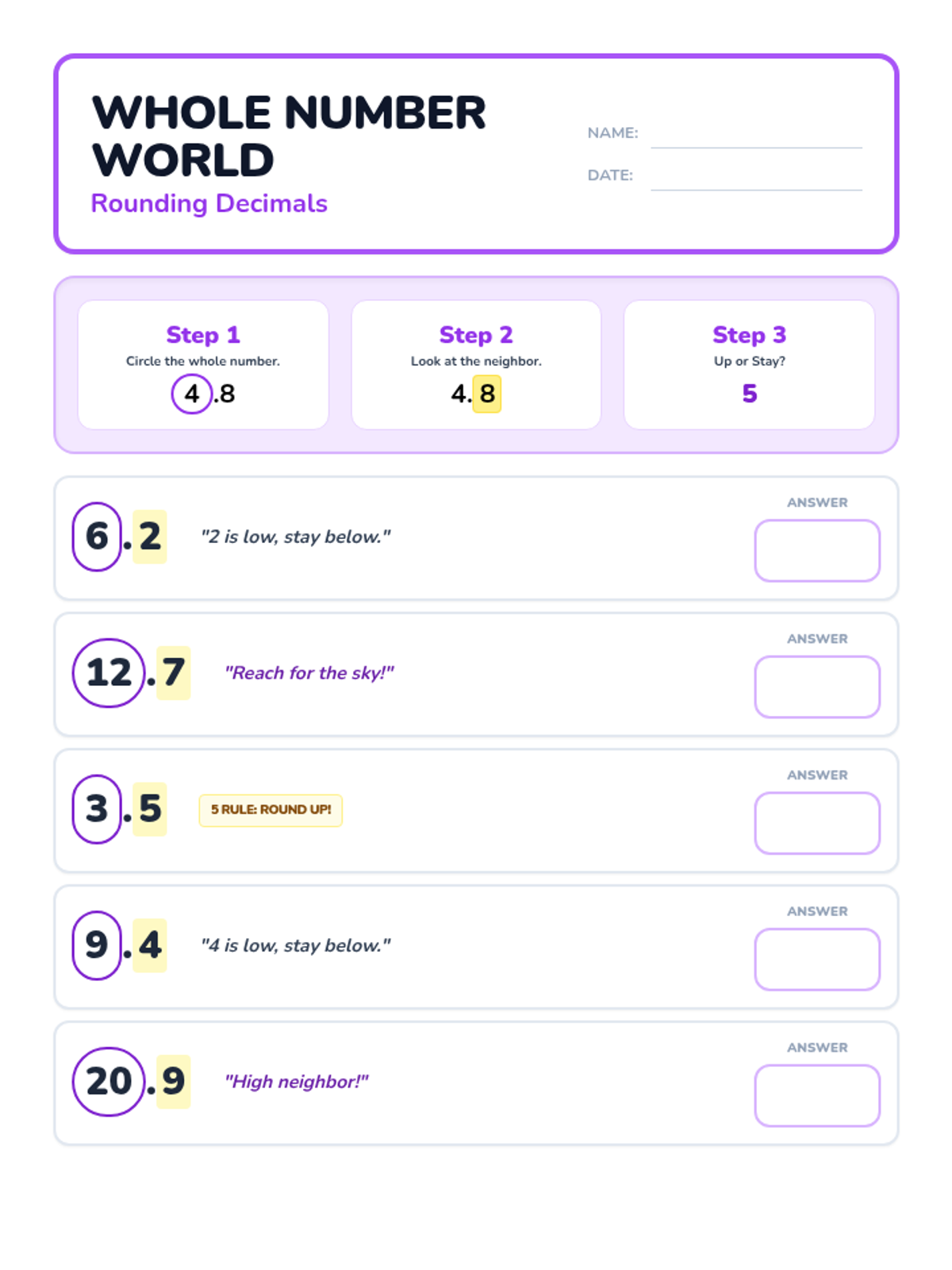Select the answer box for 6.2
Screen dimensions: 952x1270
coord(817,550)
